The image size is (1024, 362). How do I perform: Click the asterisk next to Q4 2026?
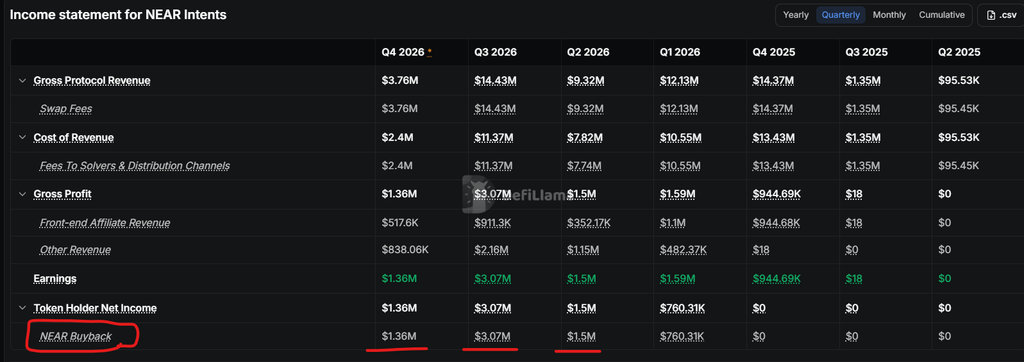[430, 51]
